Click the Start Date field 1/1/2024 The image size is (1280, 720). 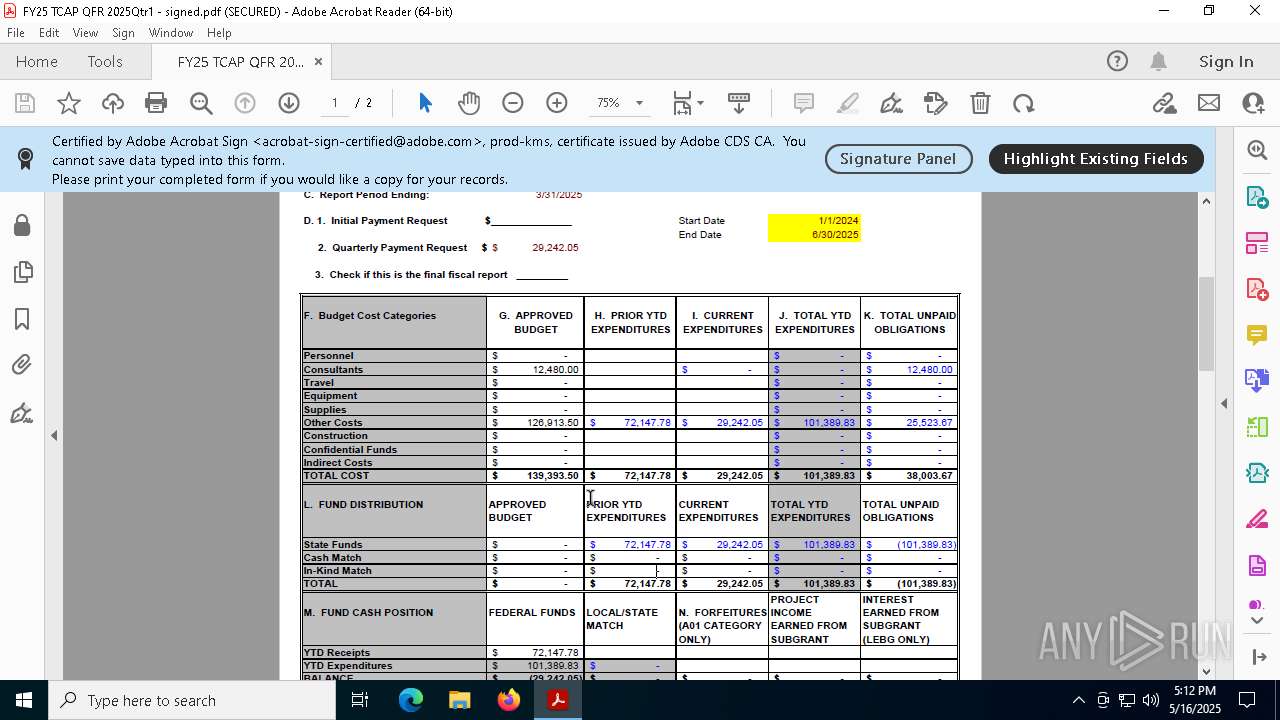(x=813, y=220)
